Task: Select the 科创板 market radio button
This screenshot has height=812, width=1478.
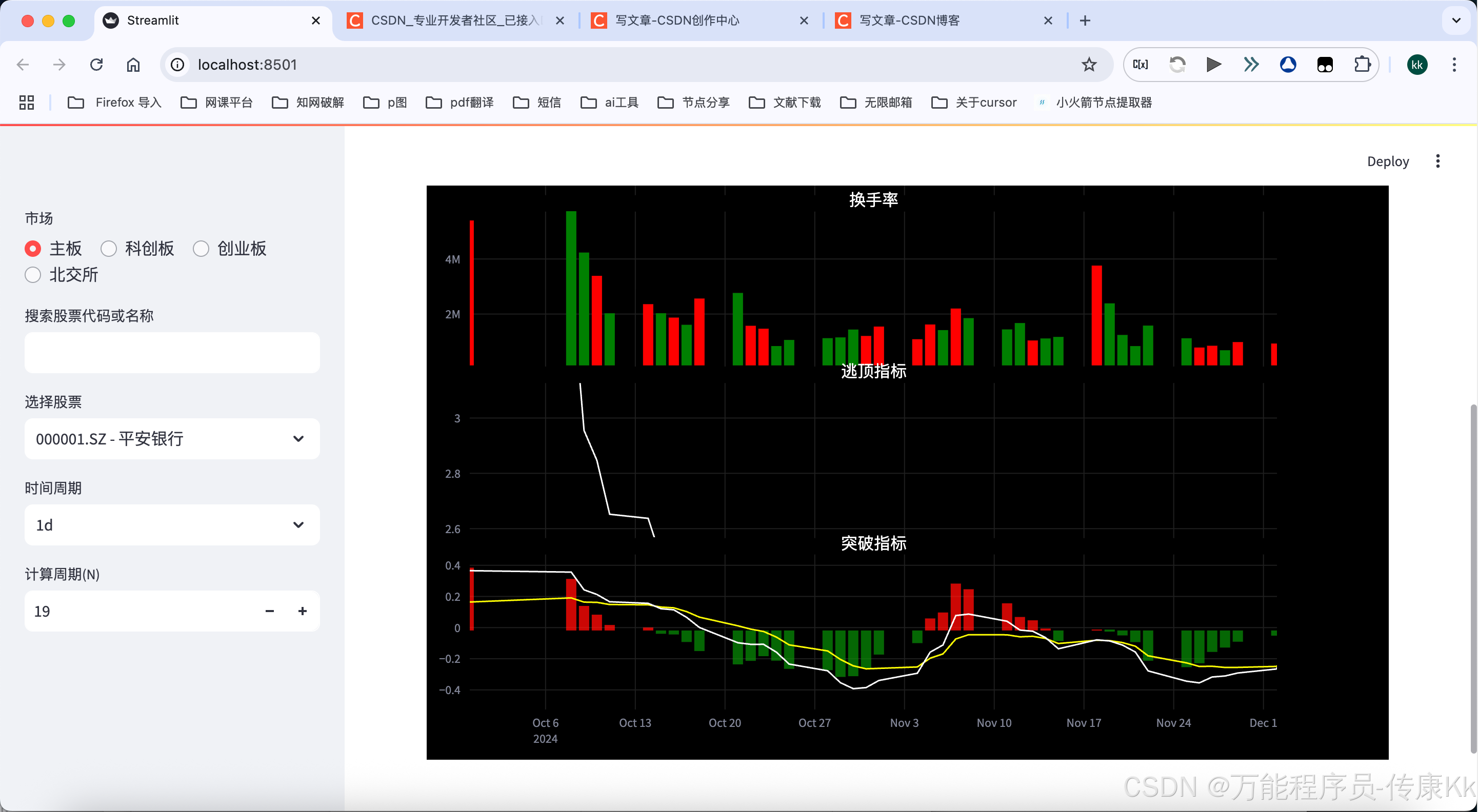Action: 108,248
